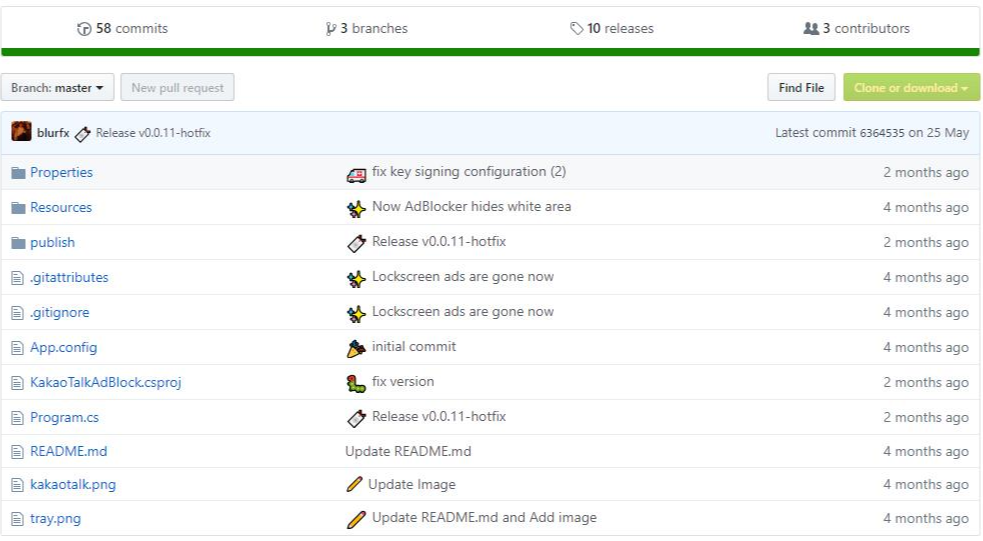Click ambulance emoji beside fix key signing
Viewport: 983px width, 541px height.
[356, 175]
